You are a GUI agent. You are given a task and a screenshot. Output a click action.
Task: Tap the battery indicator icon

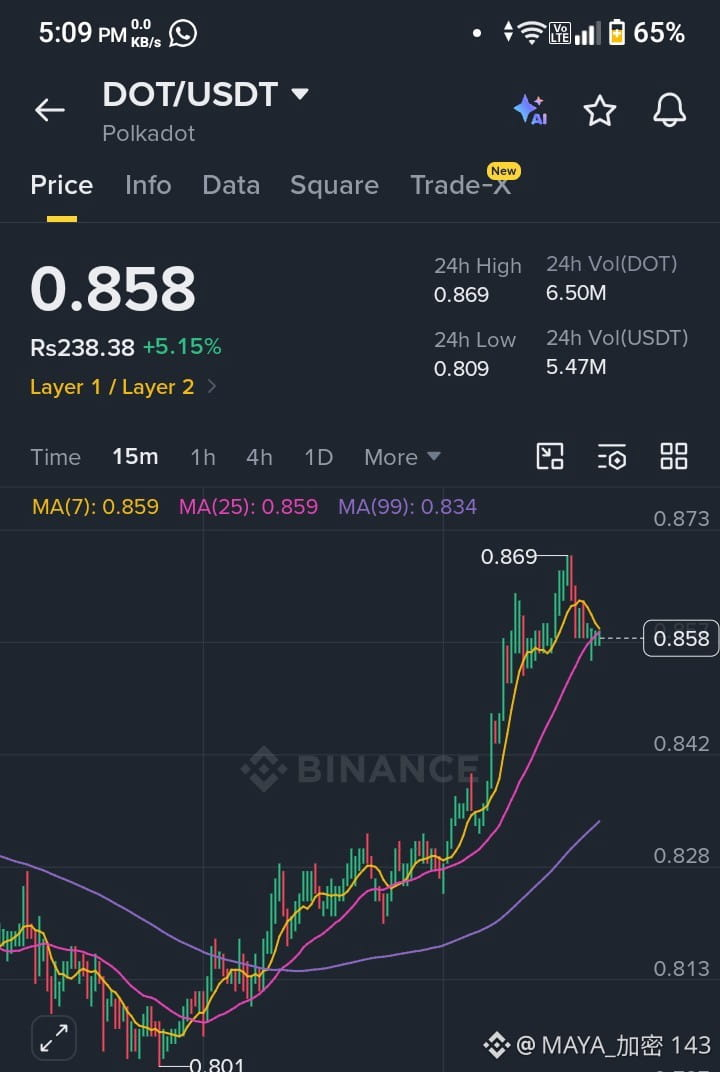coord(617,33)
